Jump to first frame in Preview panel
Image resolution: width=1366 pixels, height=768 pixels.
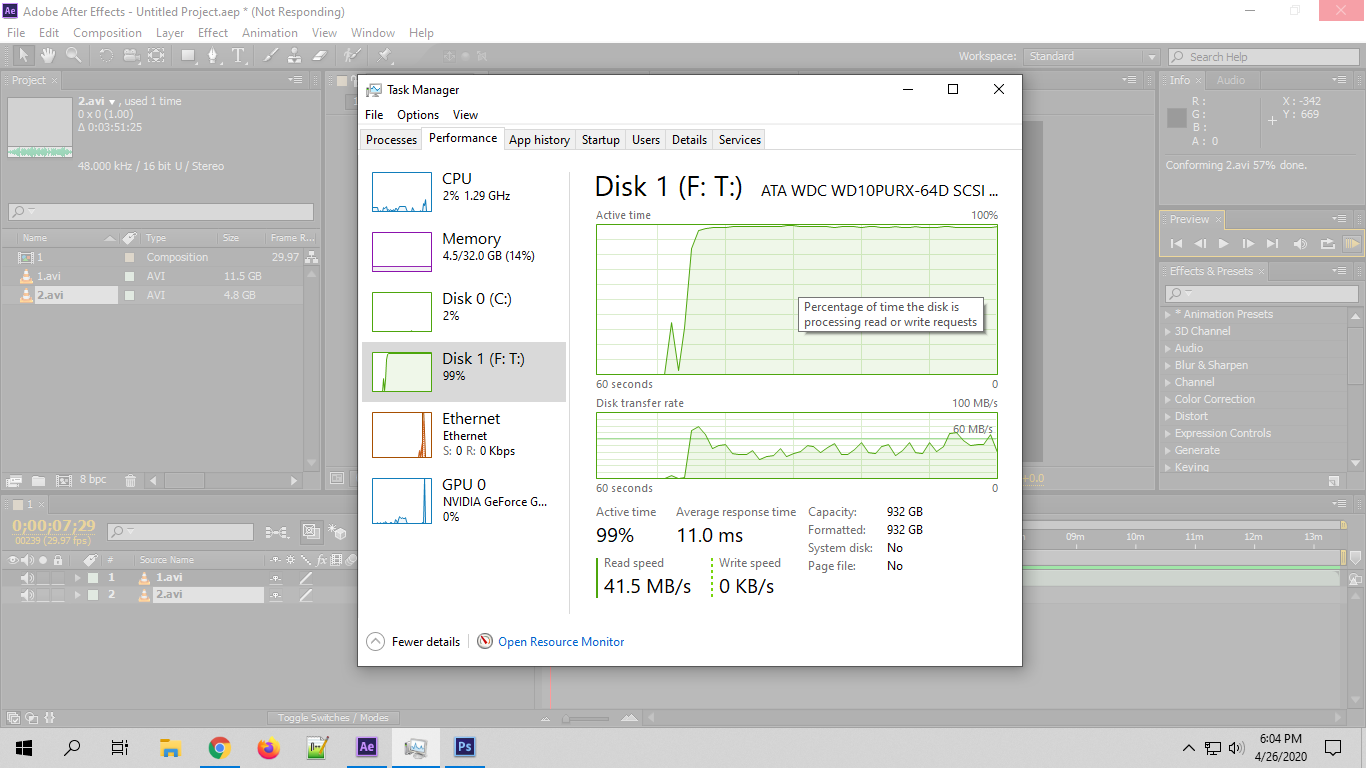click(x=1176, y=243)
